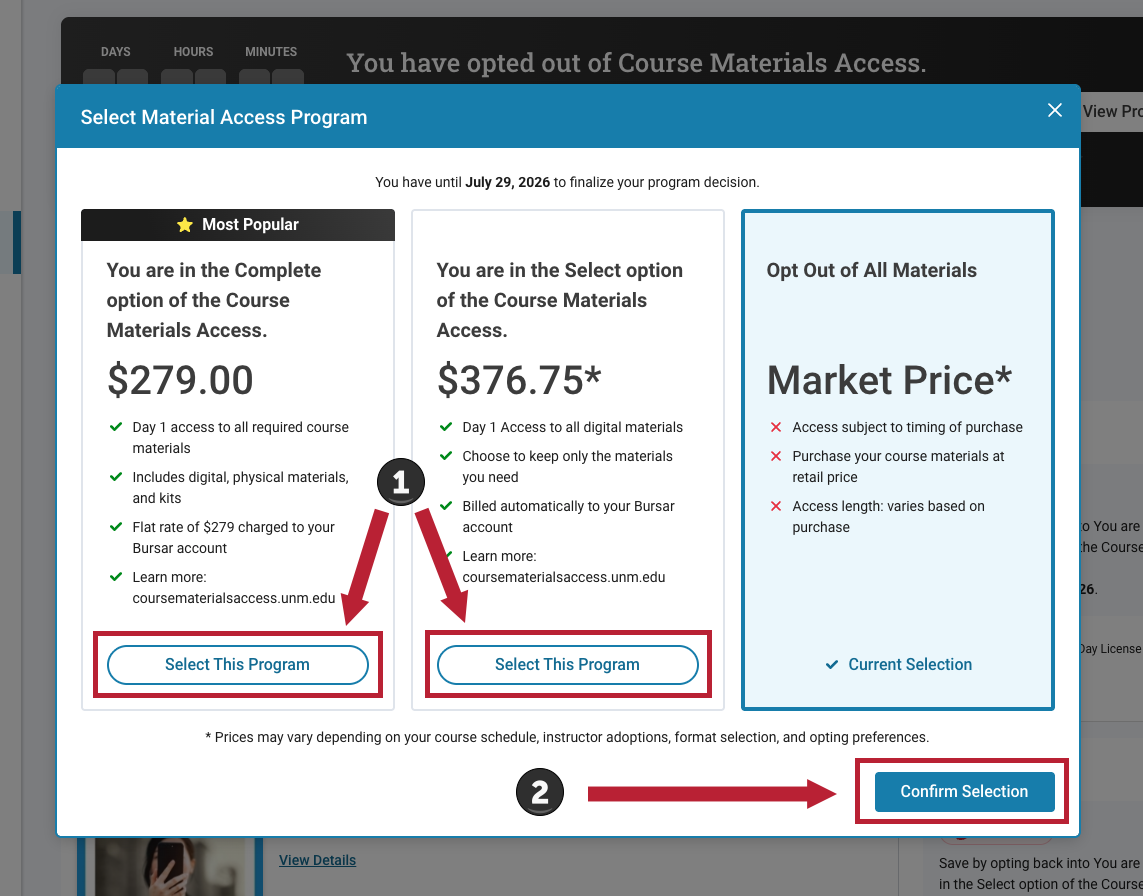1143x896 pixels.
Task: Click the red X beside Purchase at retail price
Action: [x=776, y=456]
